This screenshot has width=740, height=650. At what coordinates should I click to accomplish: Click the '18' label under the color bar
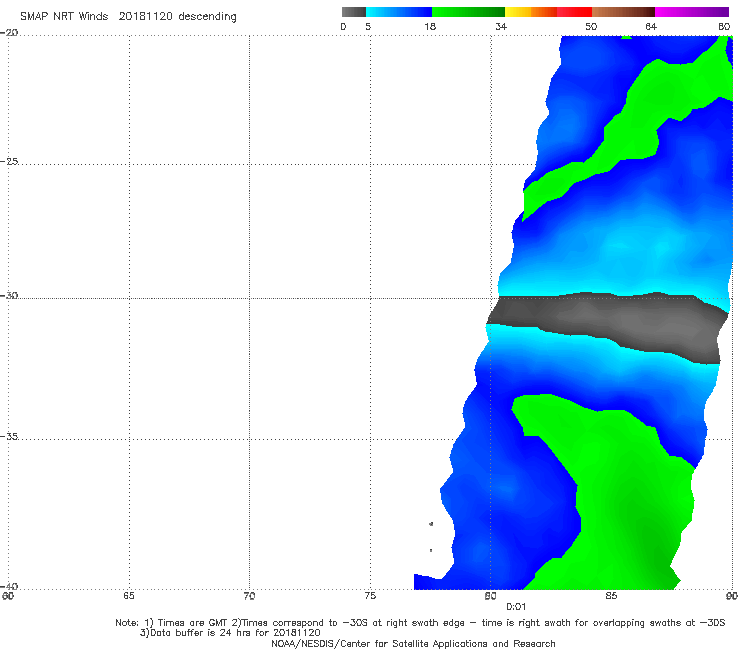pyautogui.click(x=430, y=27)
